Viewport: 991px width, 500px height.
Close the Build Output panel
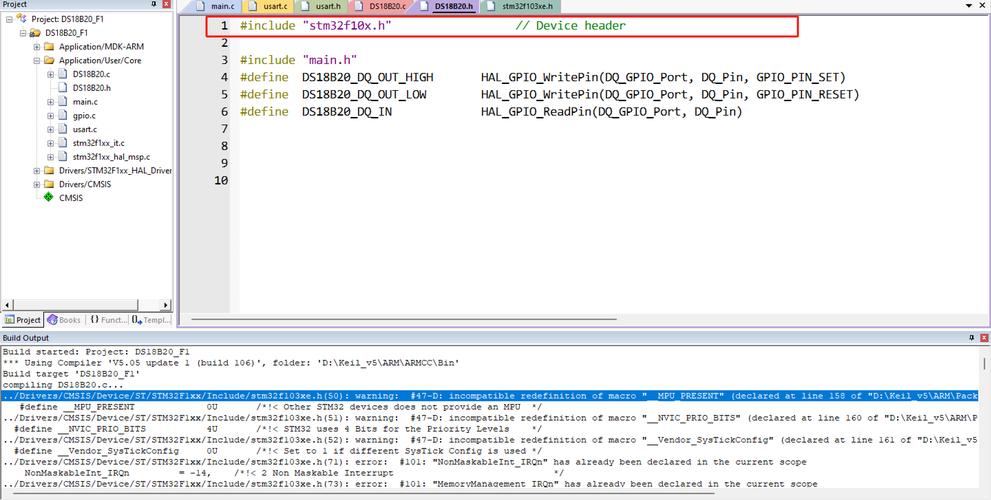coord(984,338)
